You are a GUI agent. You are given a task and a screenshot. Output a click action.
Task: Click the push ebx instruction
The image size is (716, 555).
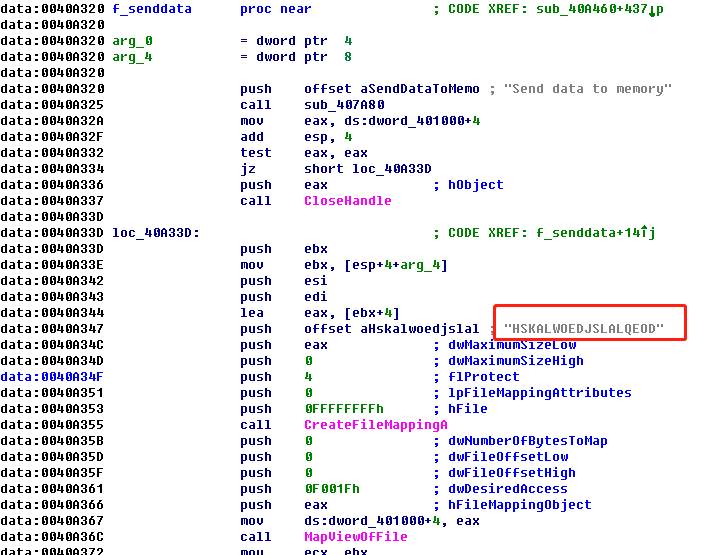point(284,249)
